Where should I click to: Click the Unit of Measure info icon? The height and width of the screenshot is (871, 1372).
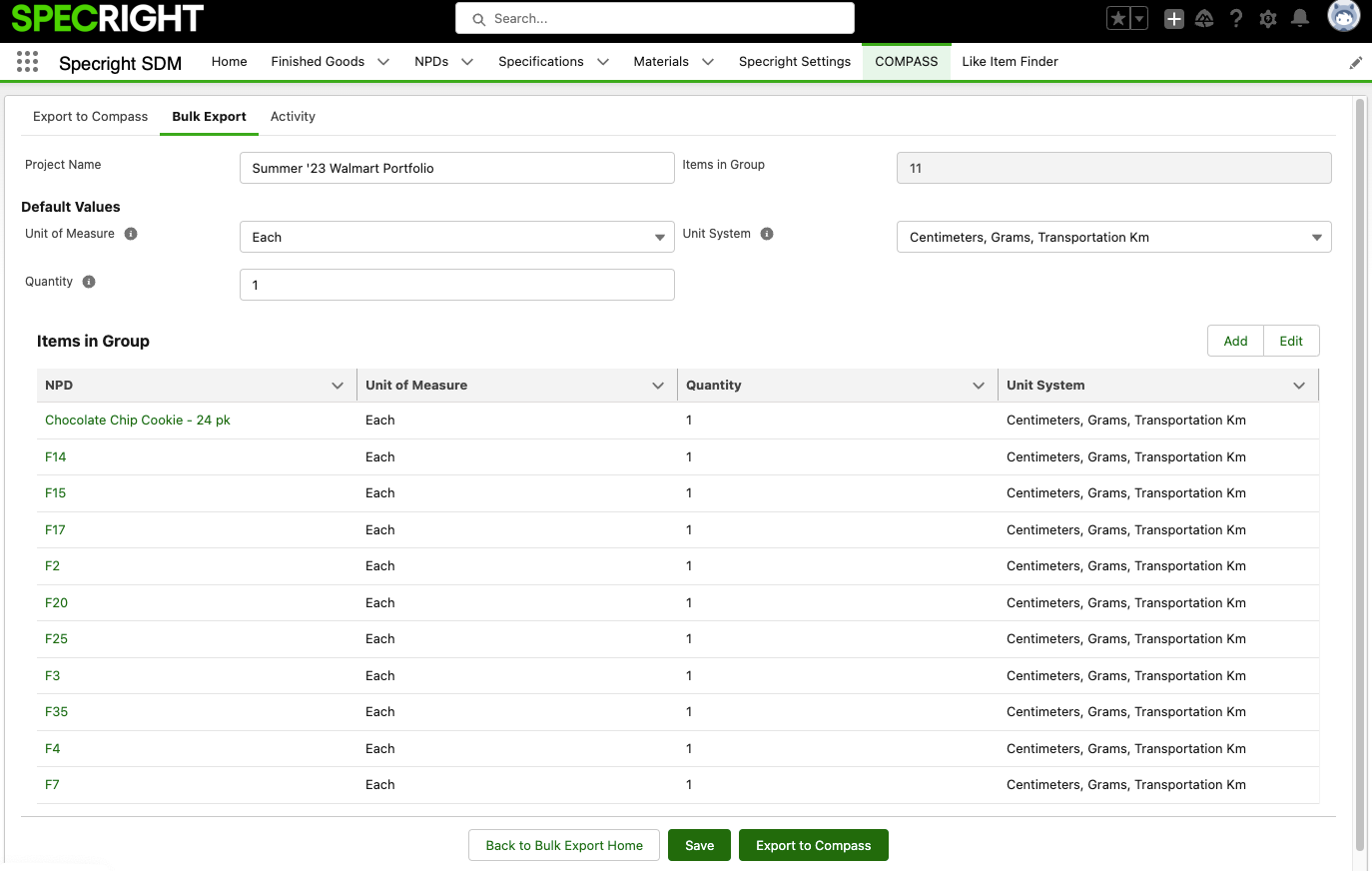[131, 234]
